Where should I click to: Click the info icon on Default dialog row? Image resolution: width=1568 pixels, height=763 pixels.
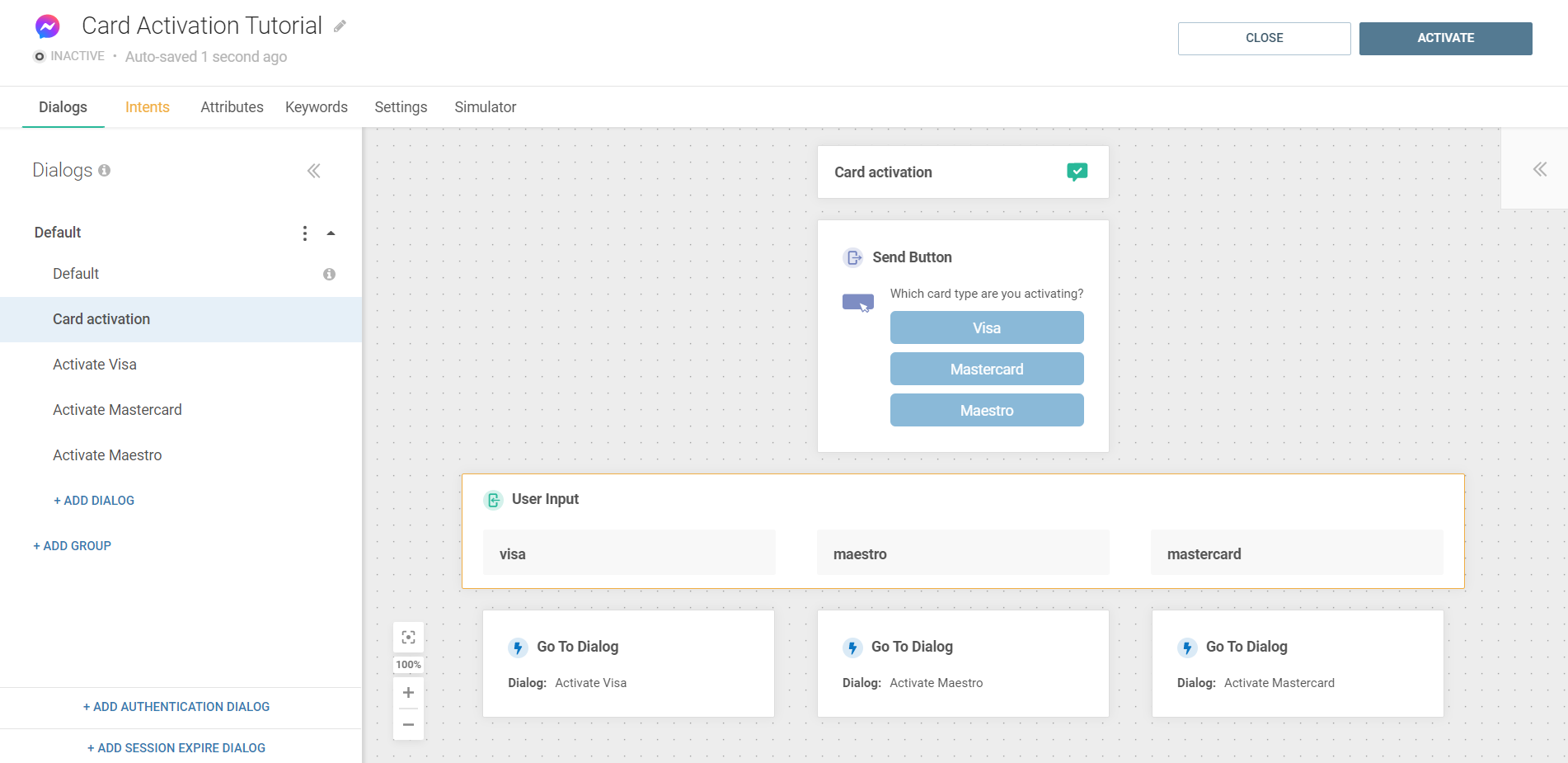click(329, 274)
